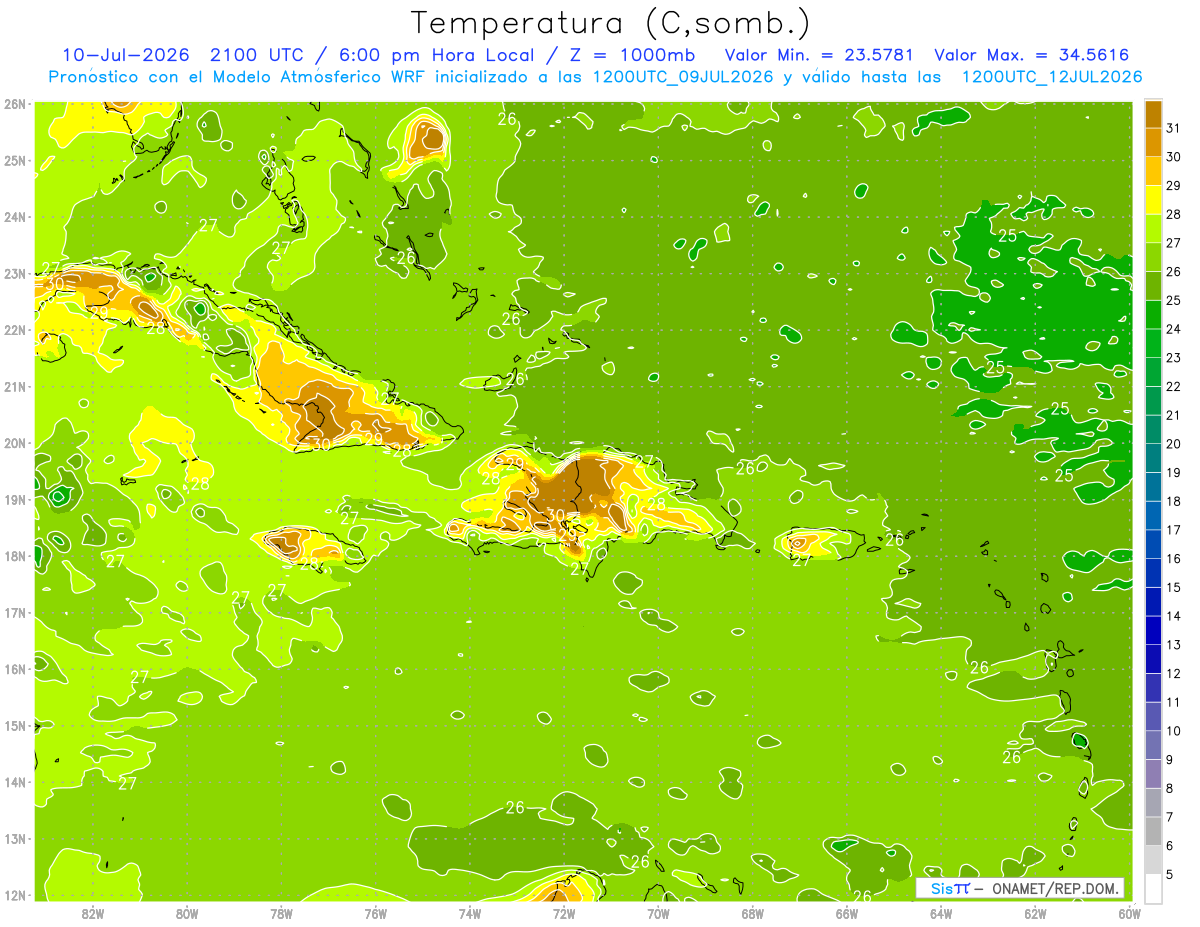The height and width of the screenshot is (927, 1200).
Task: Click the legend value 31
Action: click(1173, 127)
